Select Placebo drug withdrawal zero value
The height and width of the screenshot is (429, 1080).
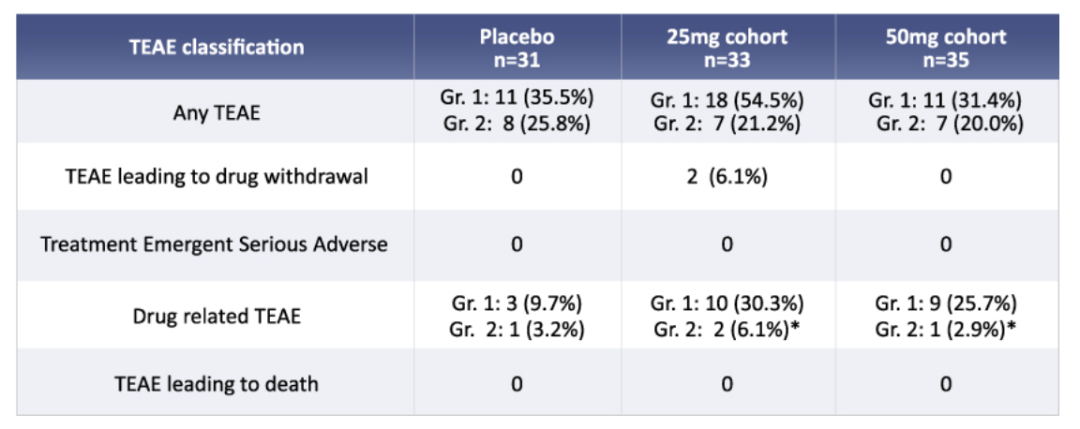click(517, 177)
